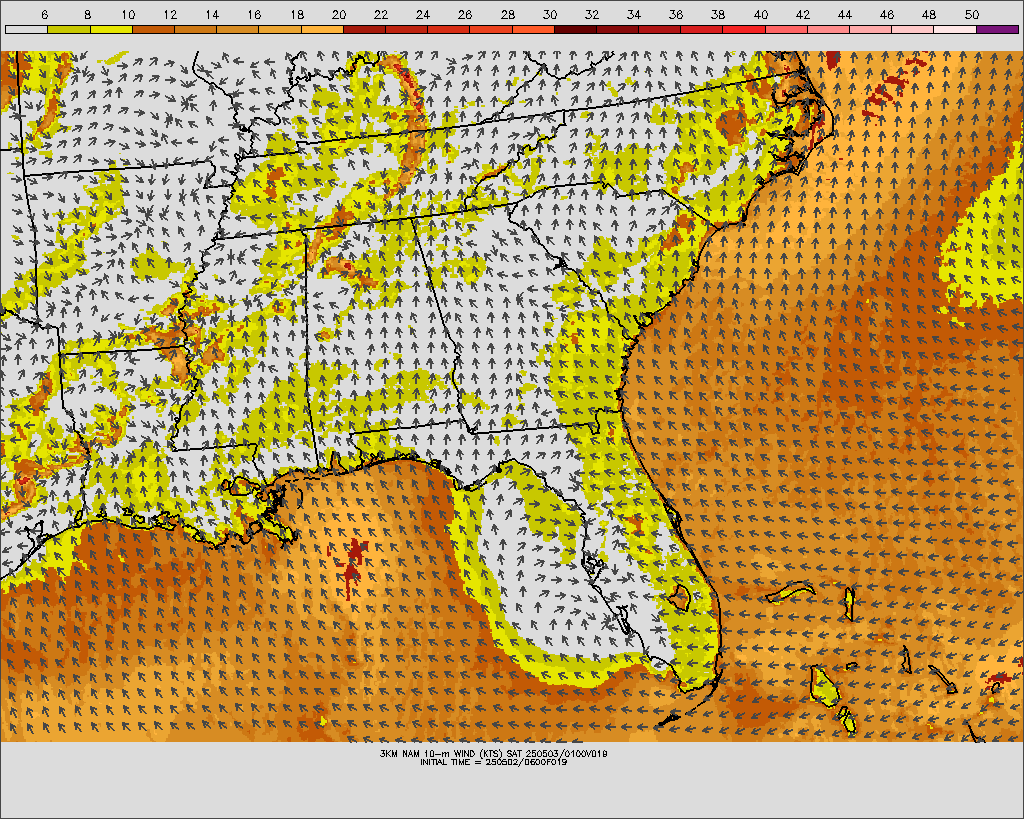This screenshot has height=819, width=1024.
Task: Pick the 22–24 knots legend swatch
Action: click(407, 29)
